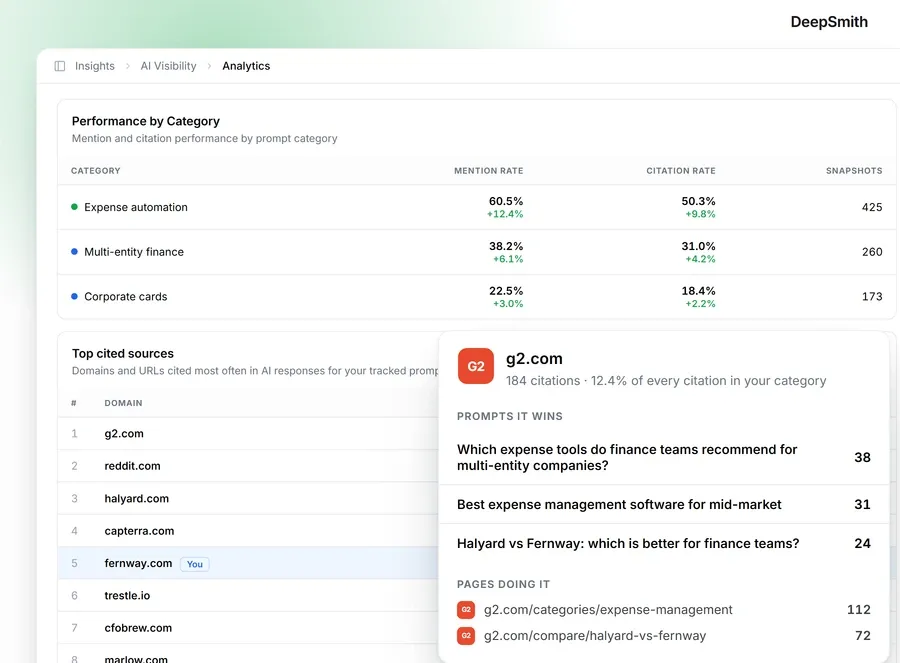900x663 pixels.
Task: Open the mid-market expense software prompt
Action: coord(664,505)
